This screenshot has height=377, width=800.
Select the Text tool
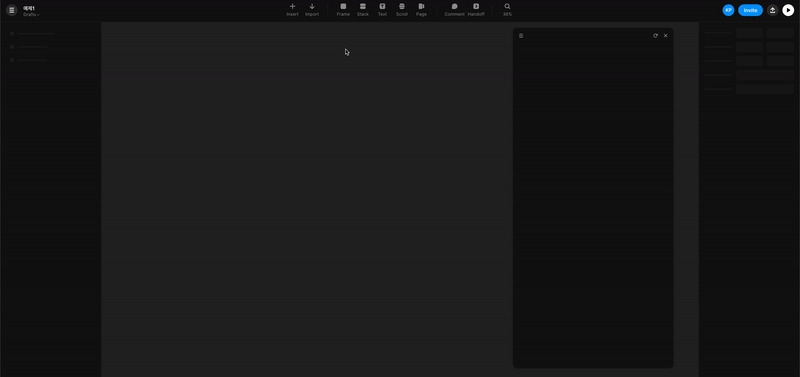point(382,10)
